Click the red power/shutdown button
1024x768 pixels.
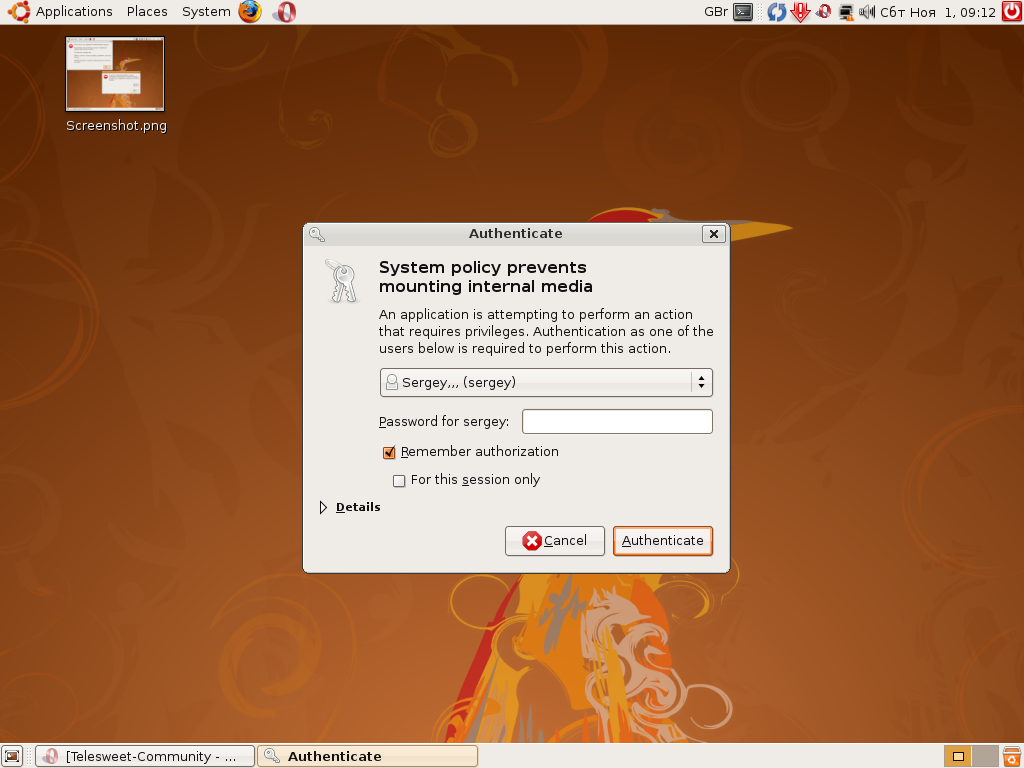(1012, 12)
